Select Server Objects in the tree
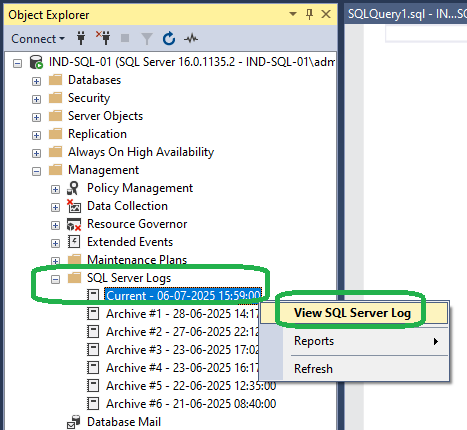This screenshot has width=467, height=430. [105, 116]
